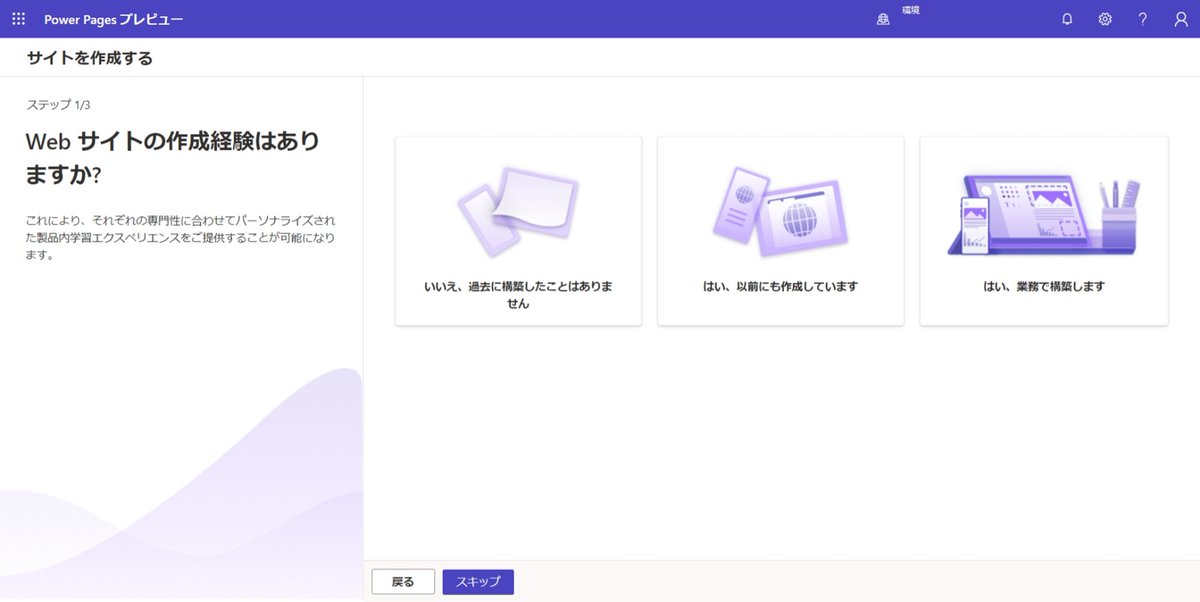
Task: Click the スキップ button
Action: pos(478,580)
